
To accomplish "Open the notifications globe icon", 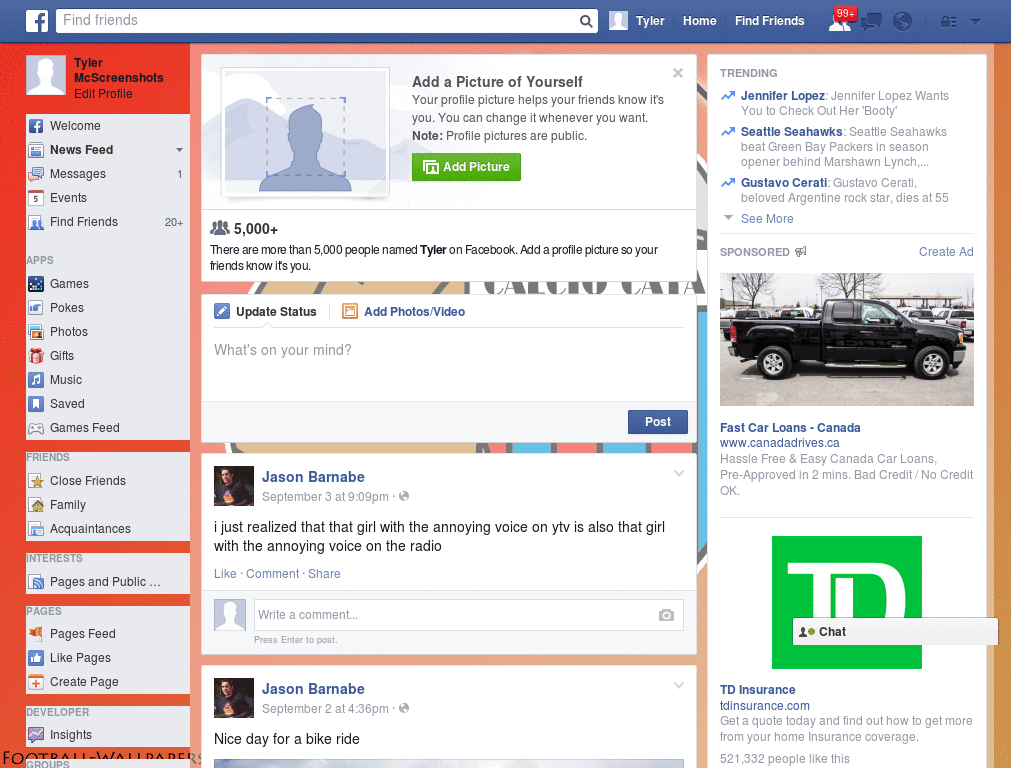I will point(902,22).
